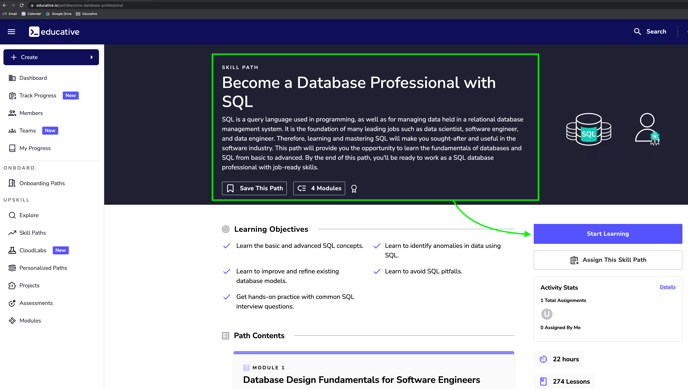Click the search magnifier icon
Viewport: 688px width, 389px height.
637,32
